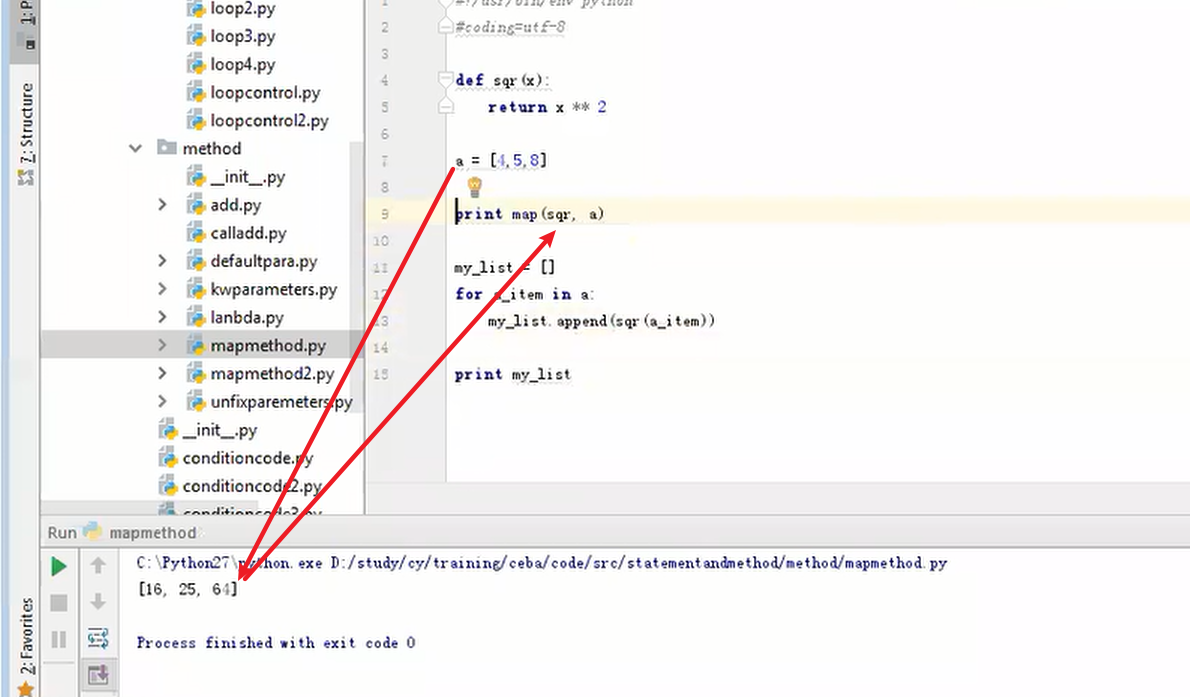Select loop3.py in project tree
This screenshot has width=1190, height=697.
[x=243, y=36]
